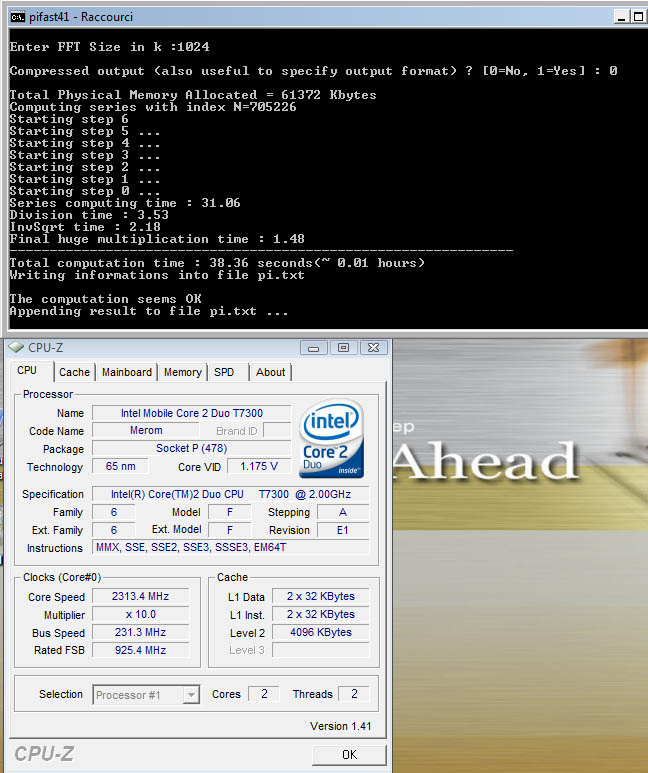Viewport: 648px width, 773px height.
Task: Click the Model value F
Action: coord(230,512)
